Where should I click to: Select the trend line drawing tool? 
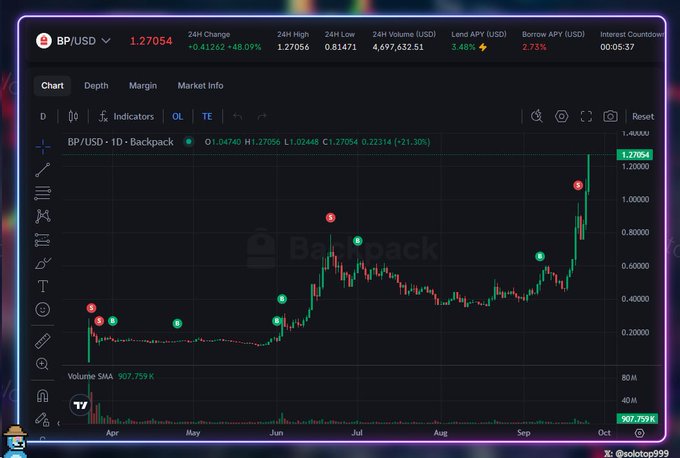tap(42, 170)
